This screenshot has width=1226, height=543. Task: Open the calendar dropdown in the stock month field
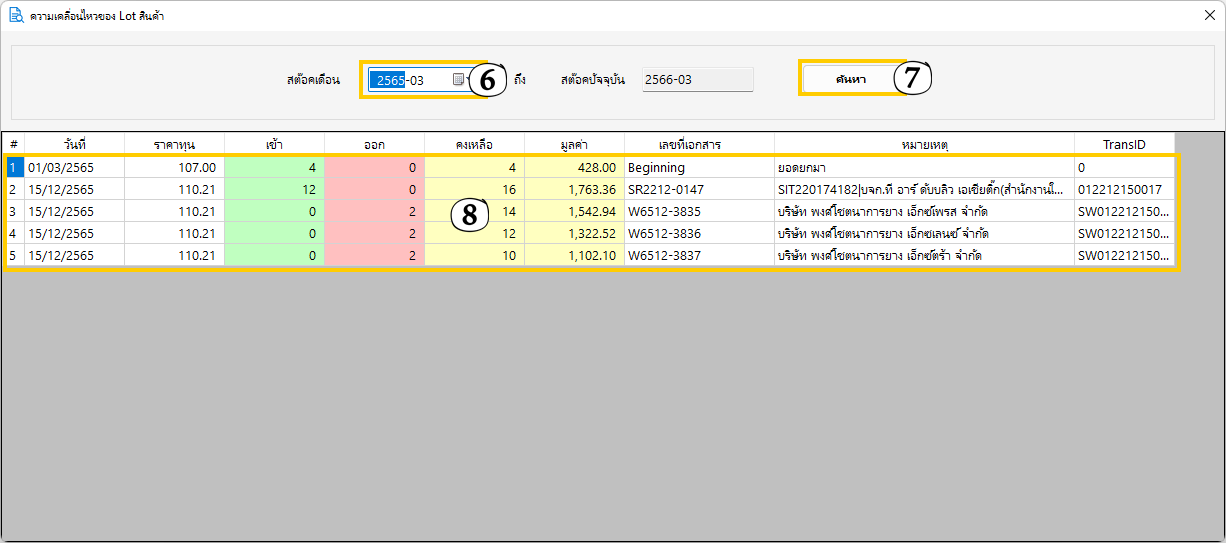[x=458, y=80]
